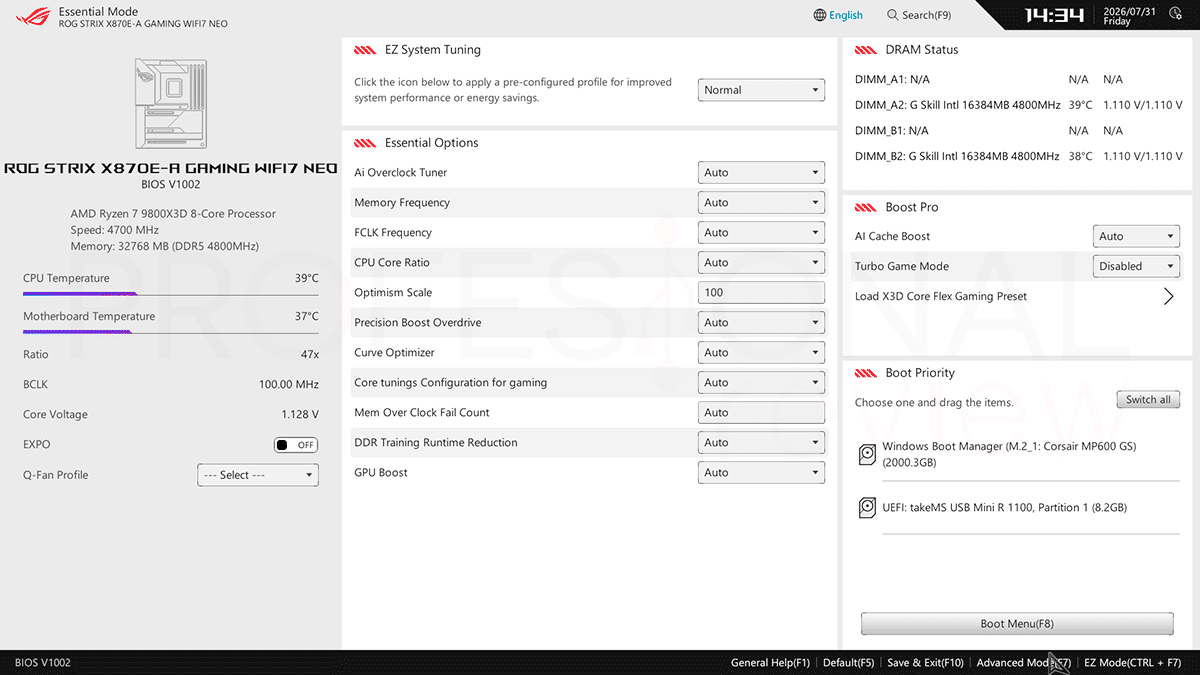Click BIOS V1002 in the bottom bar

[43, 663]
